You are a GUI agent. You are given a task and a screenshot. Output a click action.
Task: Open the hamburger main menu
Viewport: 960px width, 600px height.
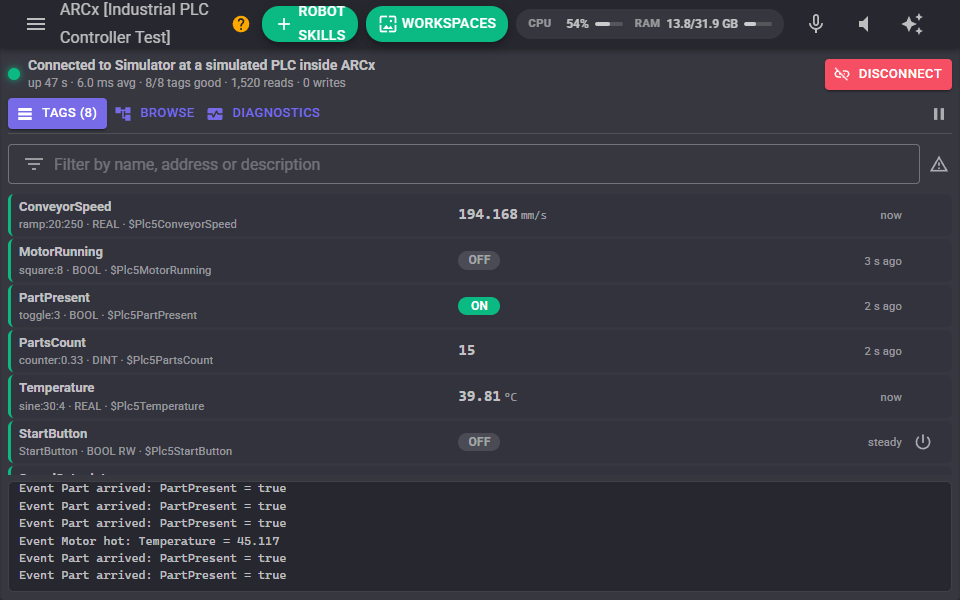(36, 24)
